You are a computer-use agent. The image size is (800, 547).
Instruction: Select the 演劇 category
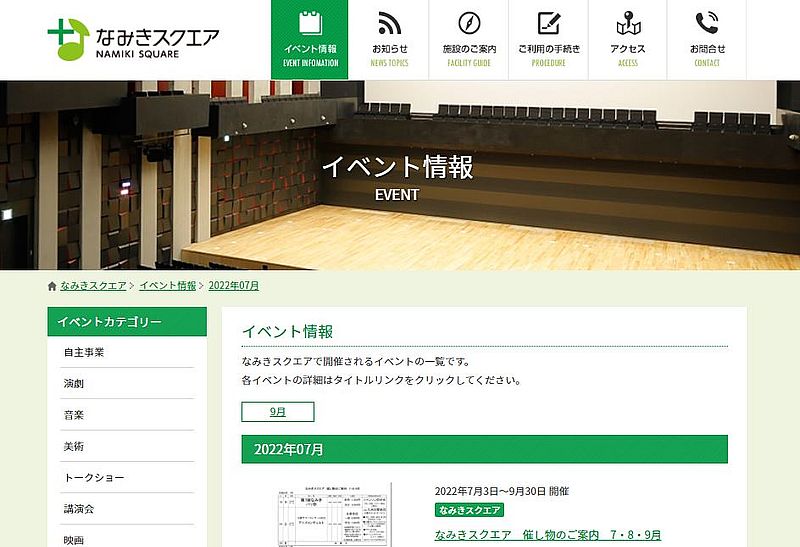click(127, 384)
